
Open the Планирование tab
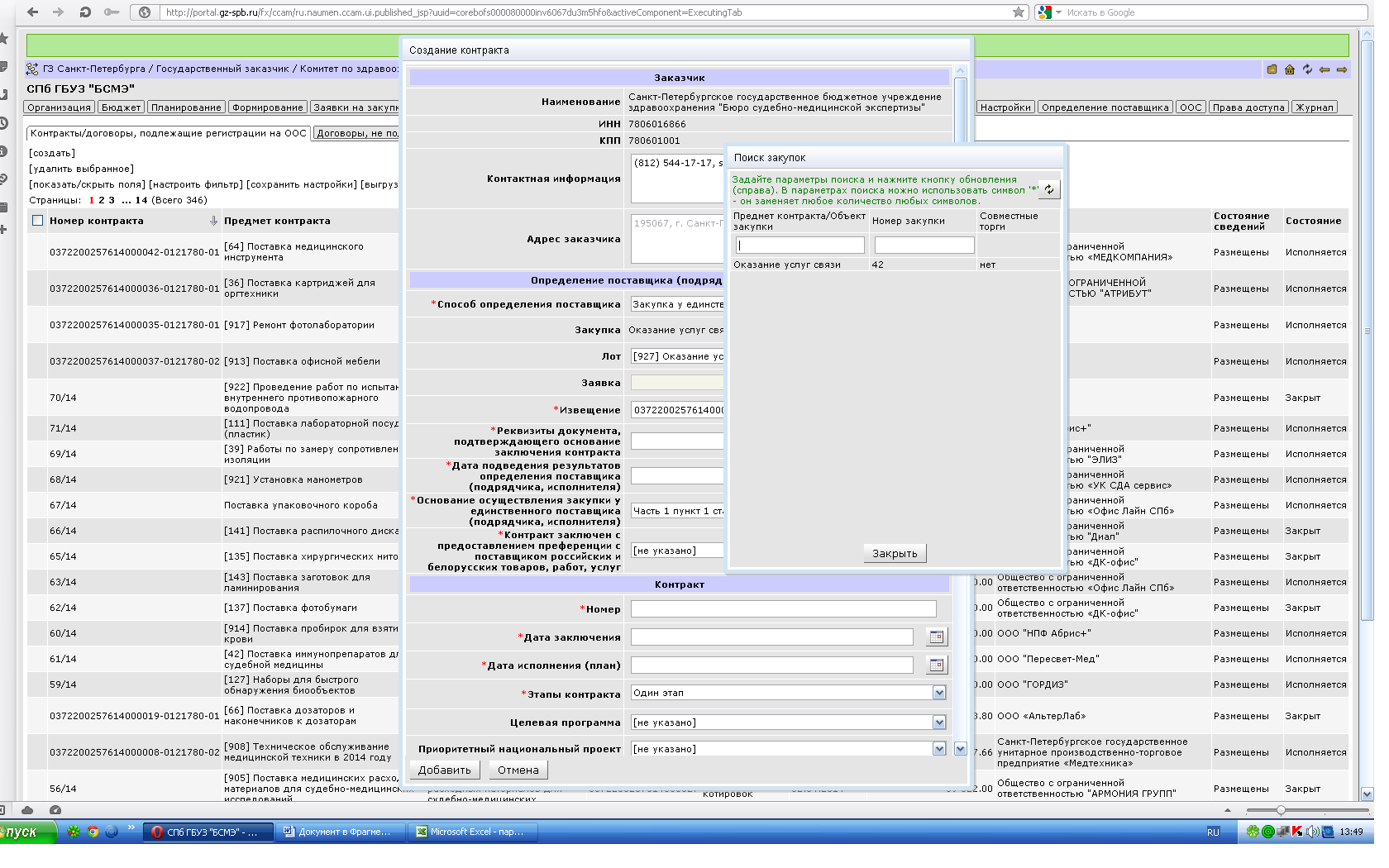[x=186, y=107]
